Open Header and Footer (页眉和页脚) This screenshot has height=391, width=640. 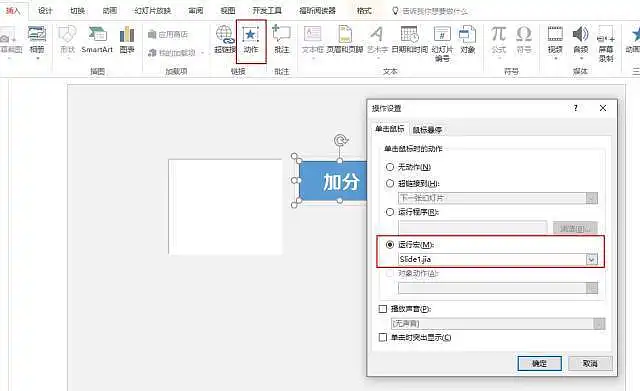(x=344, y=40)
